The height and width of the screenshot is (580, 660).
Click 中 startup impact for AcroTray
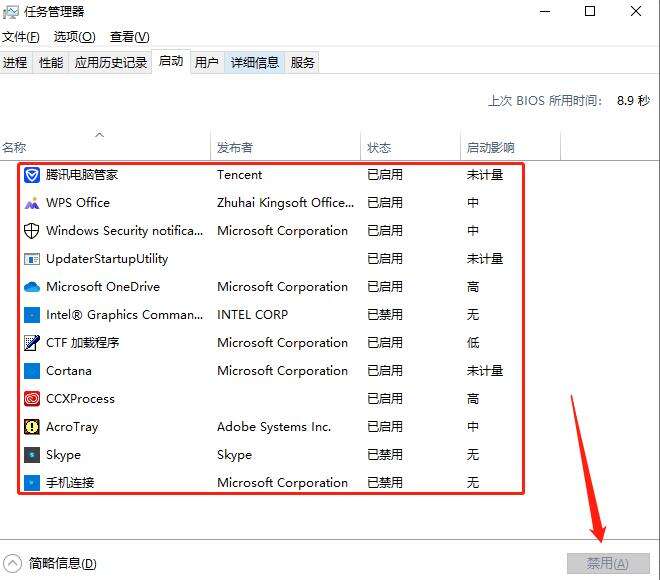click(473, 427)
